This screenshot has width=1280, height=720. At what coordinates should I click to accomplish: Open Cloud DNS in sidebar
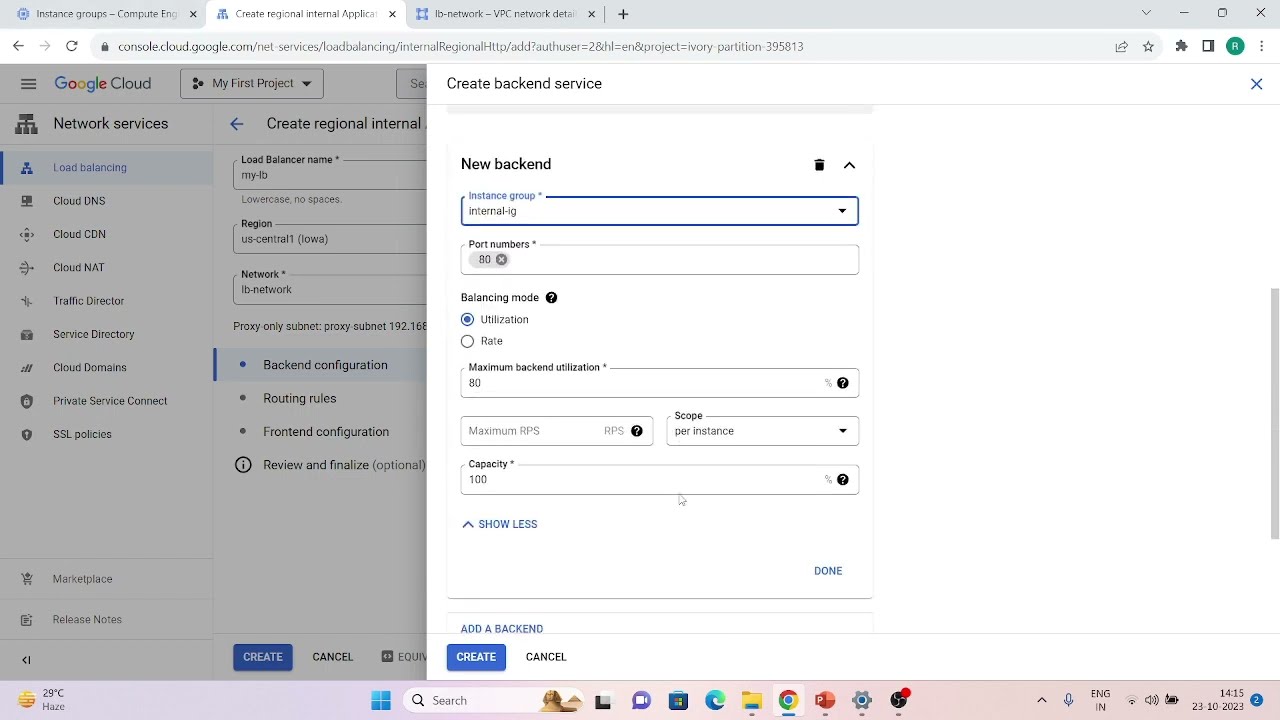pyautogui.click(x=79, y=201)
